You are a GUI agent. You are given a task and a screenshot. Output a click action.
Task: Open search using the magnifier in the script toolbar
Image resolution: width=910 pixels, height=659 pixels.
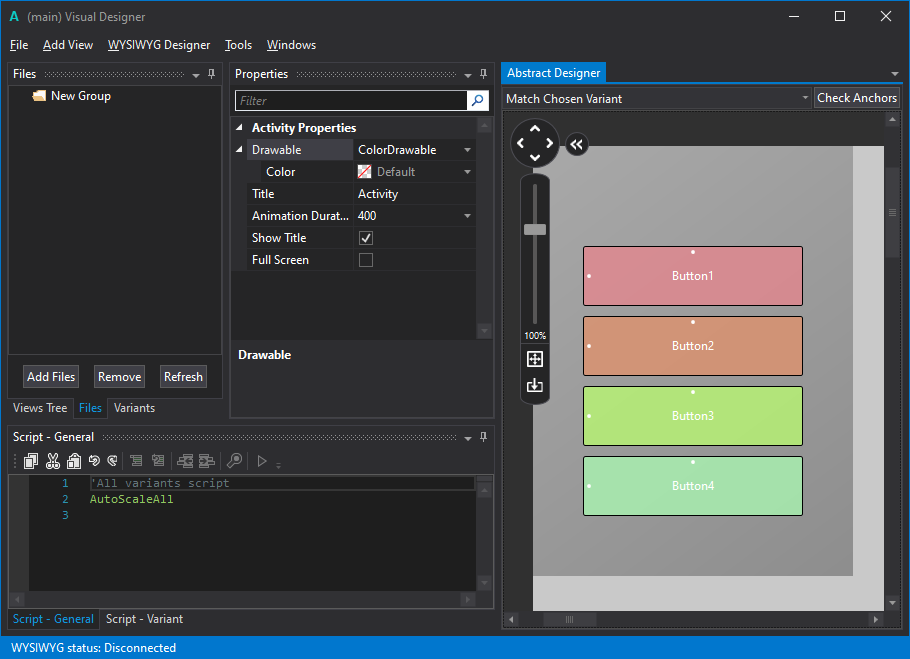coord(234,460)
